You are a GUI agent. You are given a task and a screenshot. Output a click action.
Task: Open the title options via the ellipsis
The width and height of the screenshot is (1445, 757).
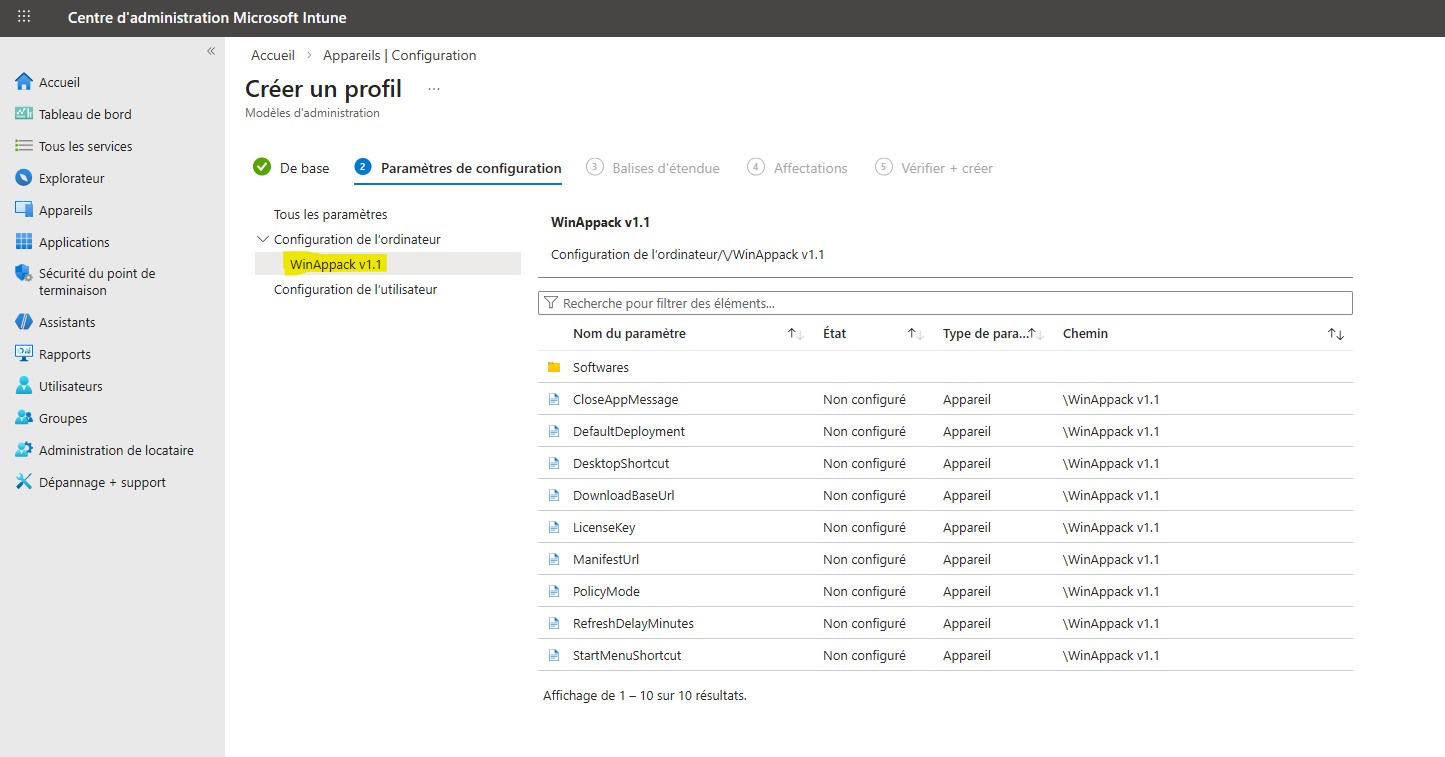(432, 89)
